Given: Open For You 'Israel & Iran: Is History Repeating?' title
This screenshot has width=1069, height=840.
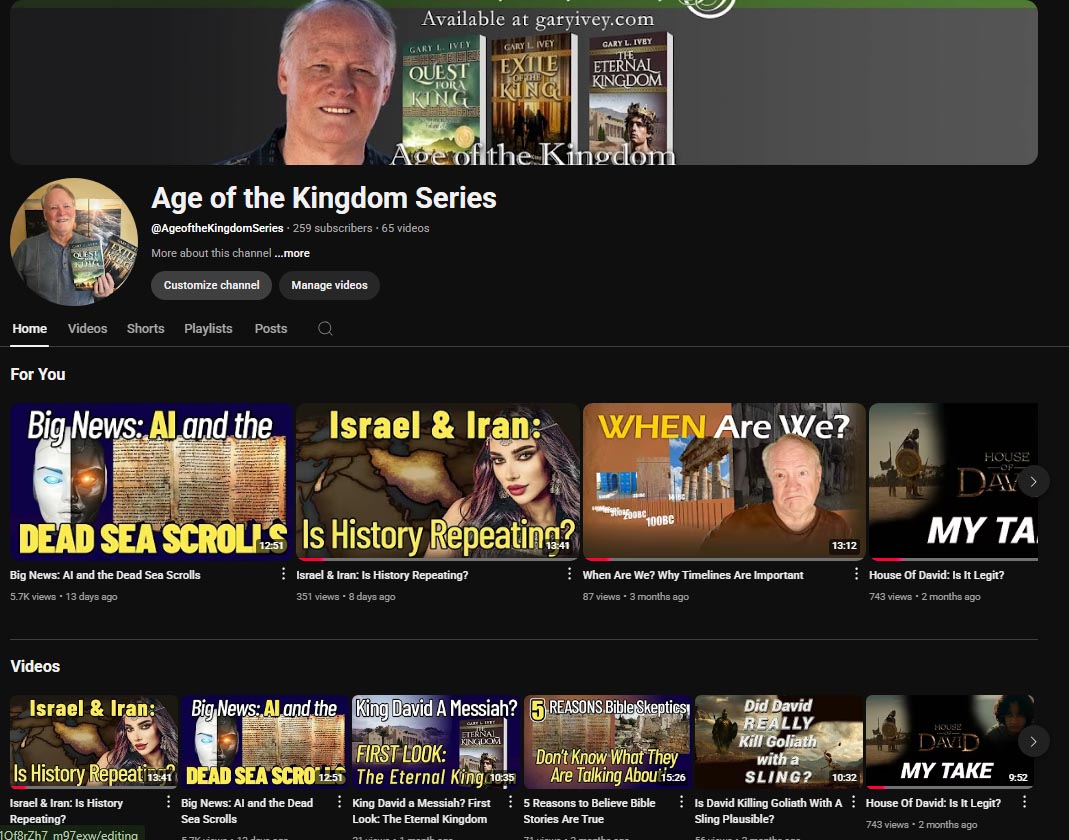Looking at the screenshot, I should coord(382,575).
